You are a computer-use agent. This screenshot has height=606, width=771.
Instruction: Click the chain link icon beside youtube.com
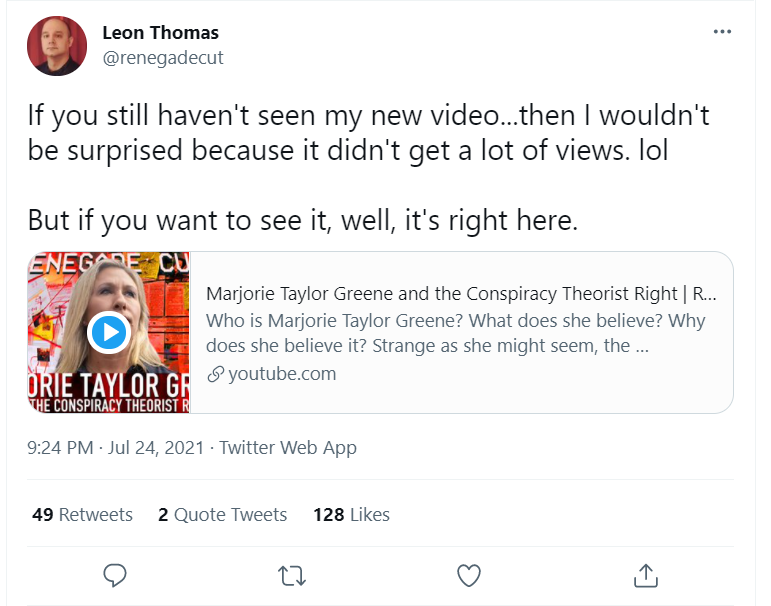tap(215, 374)
